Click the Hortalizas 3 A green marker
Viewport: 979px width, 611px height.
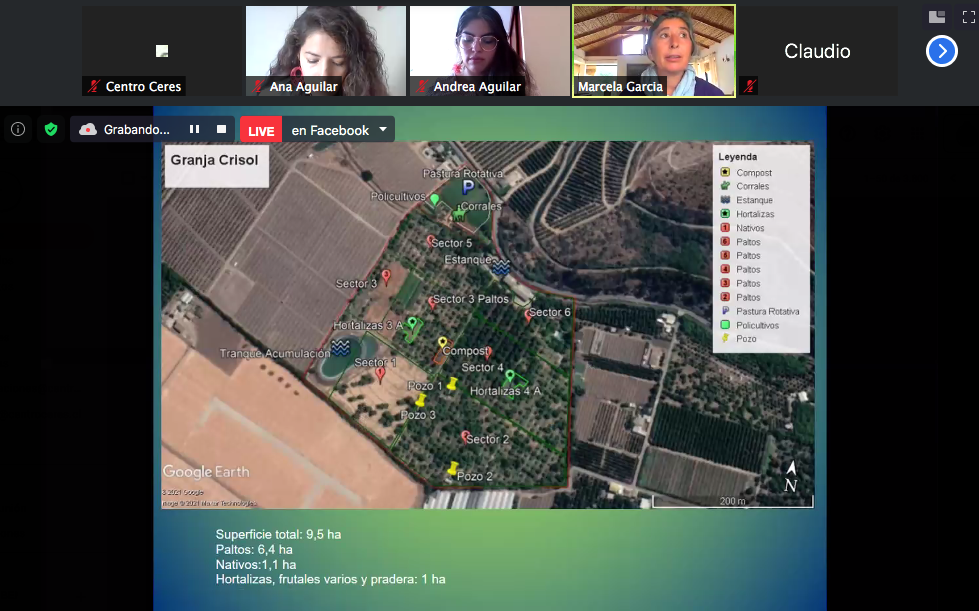[x=412, y=323]
